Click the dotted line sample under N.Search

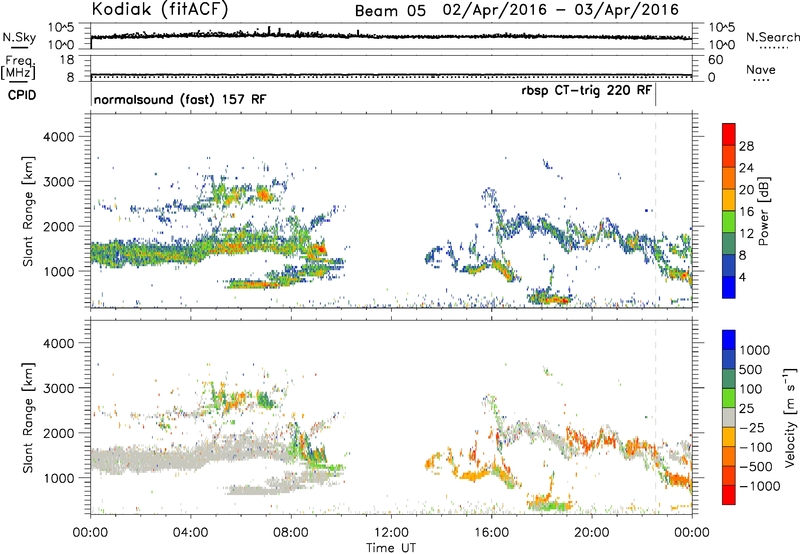(x=773, y=48)
